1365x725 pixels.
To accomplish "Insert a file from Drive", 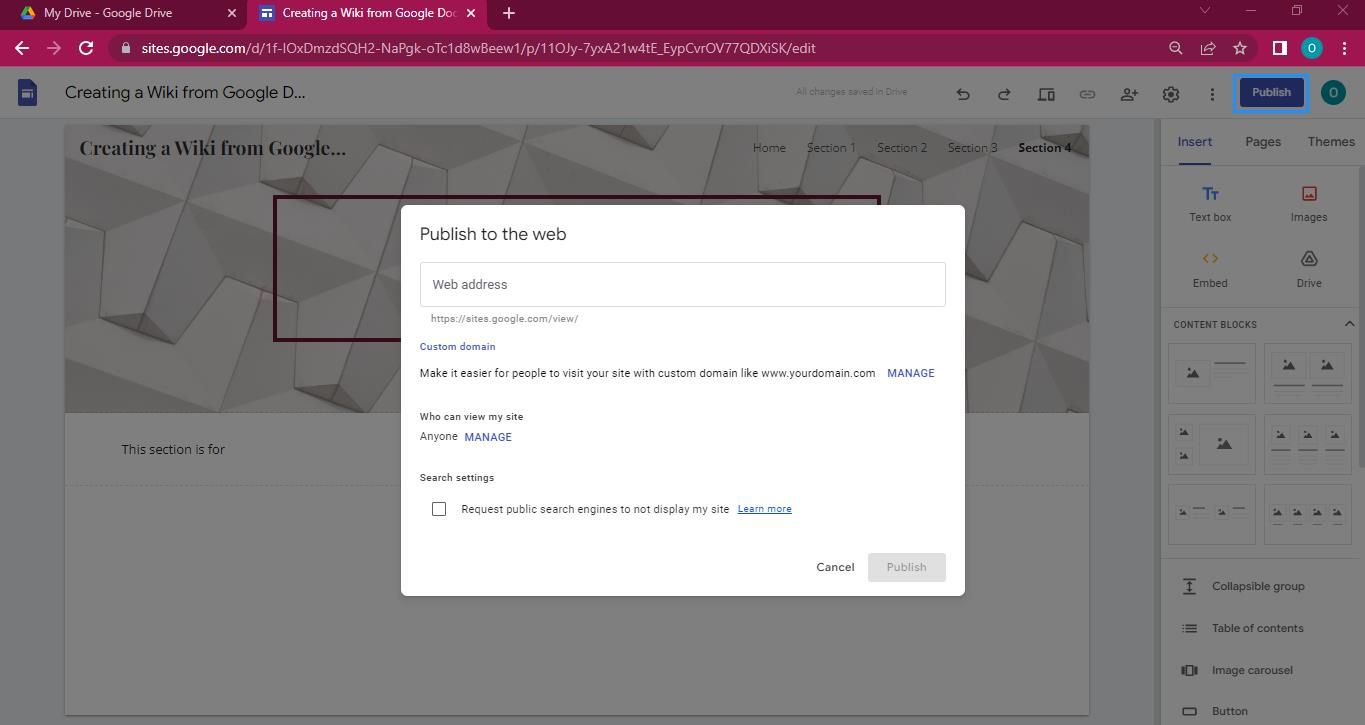I will pos(1309,269).
